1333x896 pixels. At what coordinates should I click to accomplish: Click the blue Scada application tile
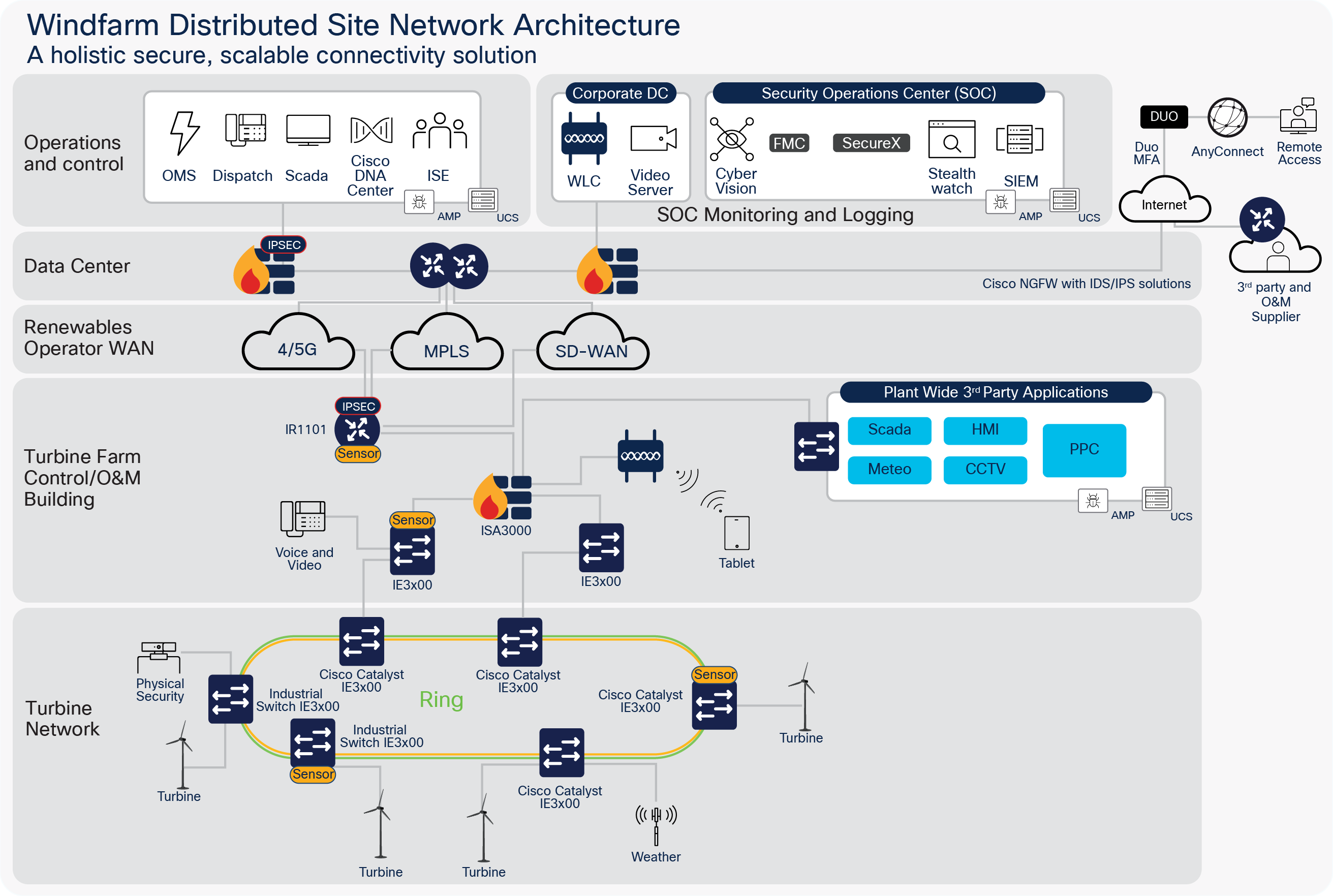[890, 430]
